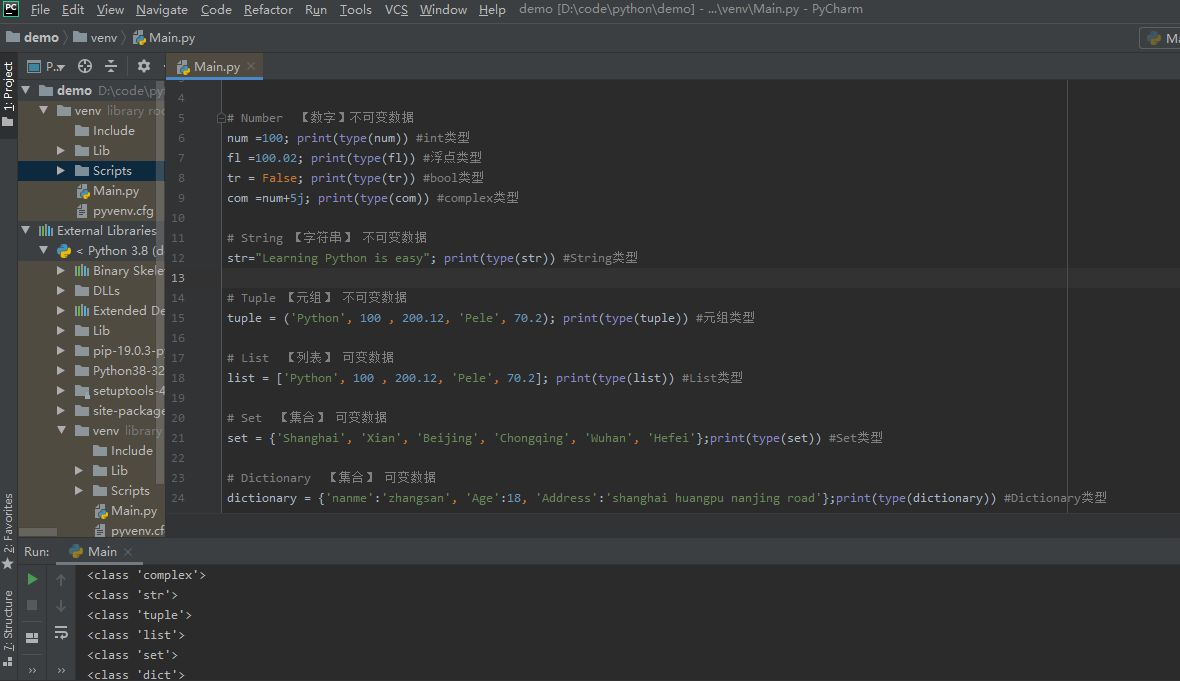Click the more options chevron in Run toolbar
1180x681 pixels.
[32, 670]
